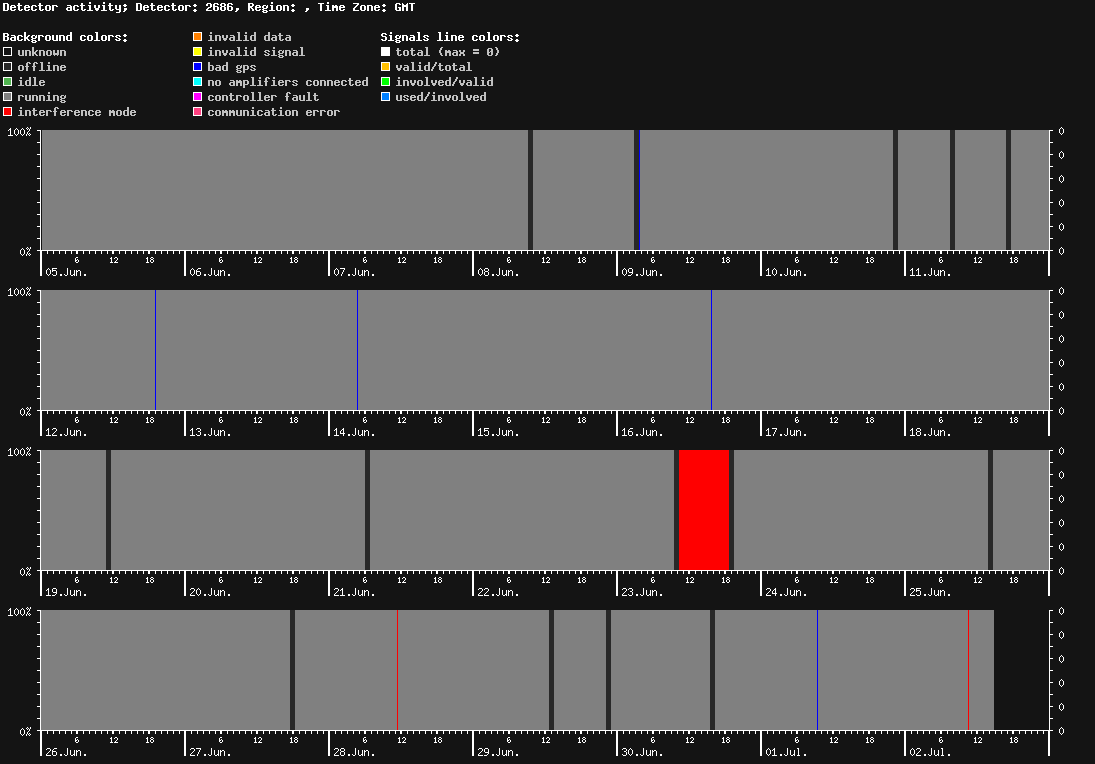Click the red interference block on 23.Jun.
Image resolution: width=1095 pixels, height=764 pixels.
point(704,510)
